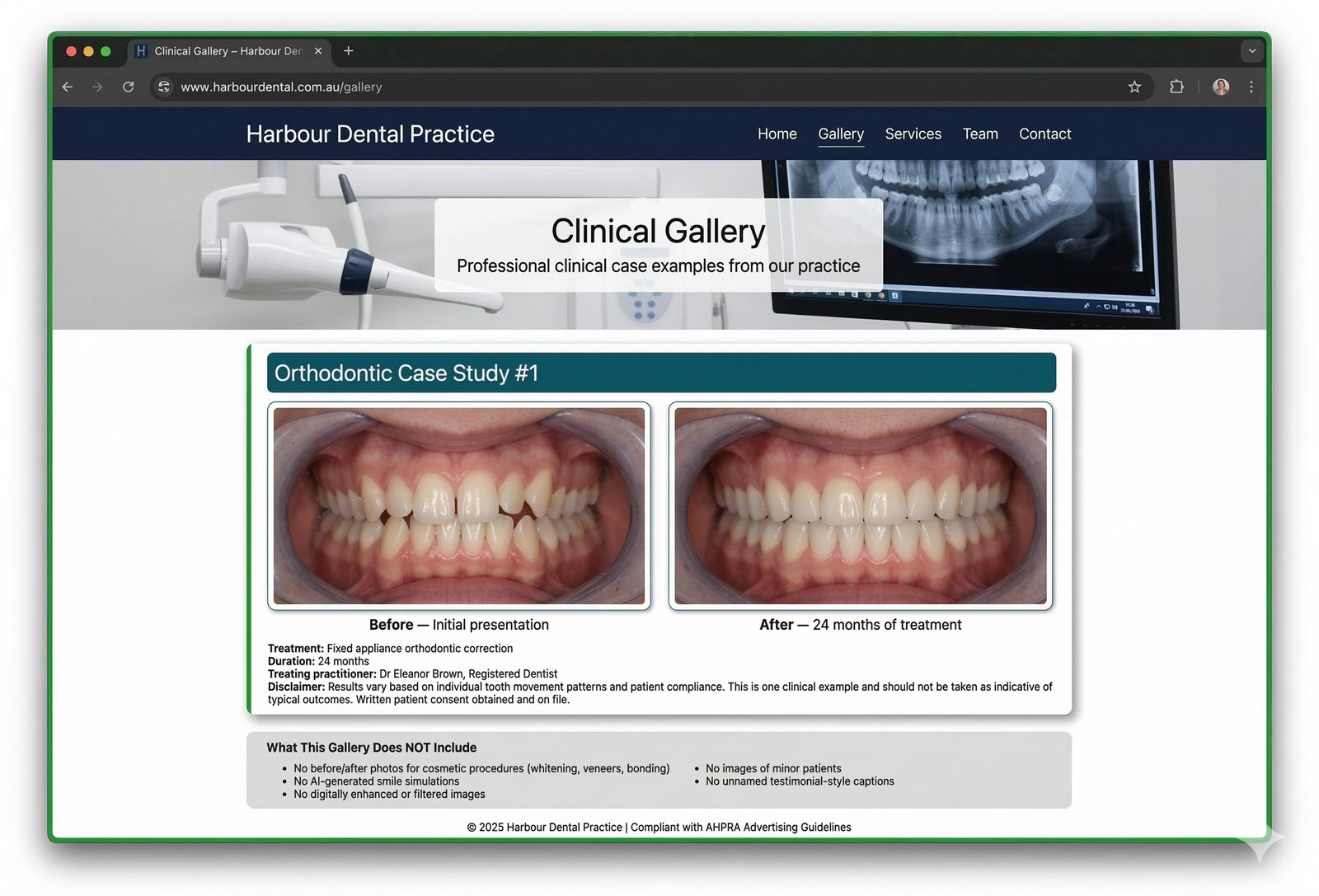Navigate to the Contact page
Image resolution: width=1319 pixels, height=896 pixels.
1044,134
